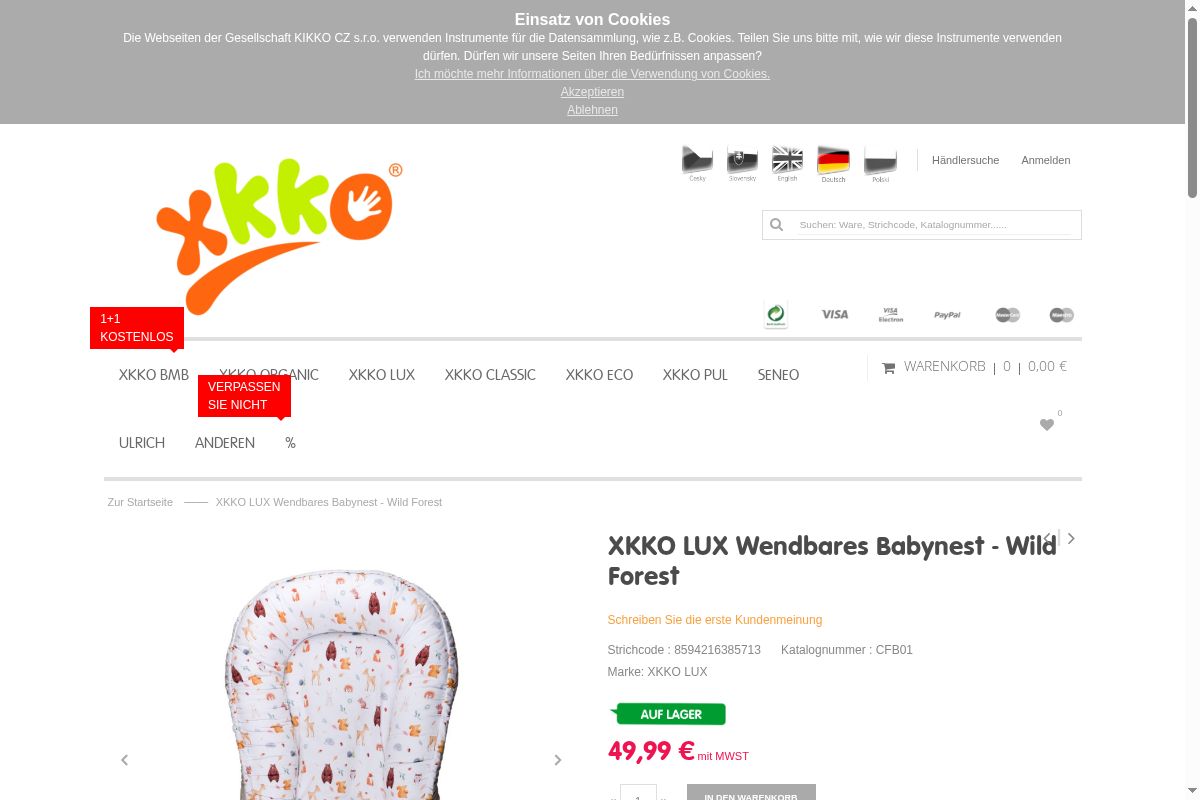Click Schreiben Sie die erste Kundenmeinung

pyautogui.click(x=715, y=620)
